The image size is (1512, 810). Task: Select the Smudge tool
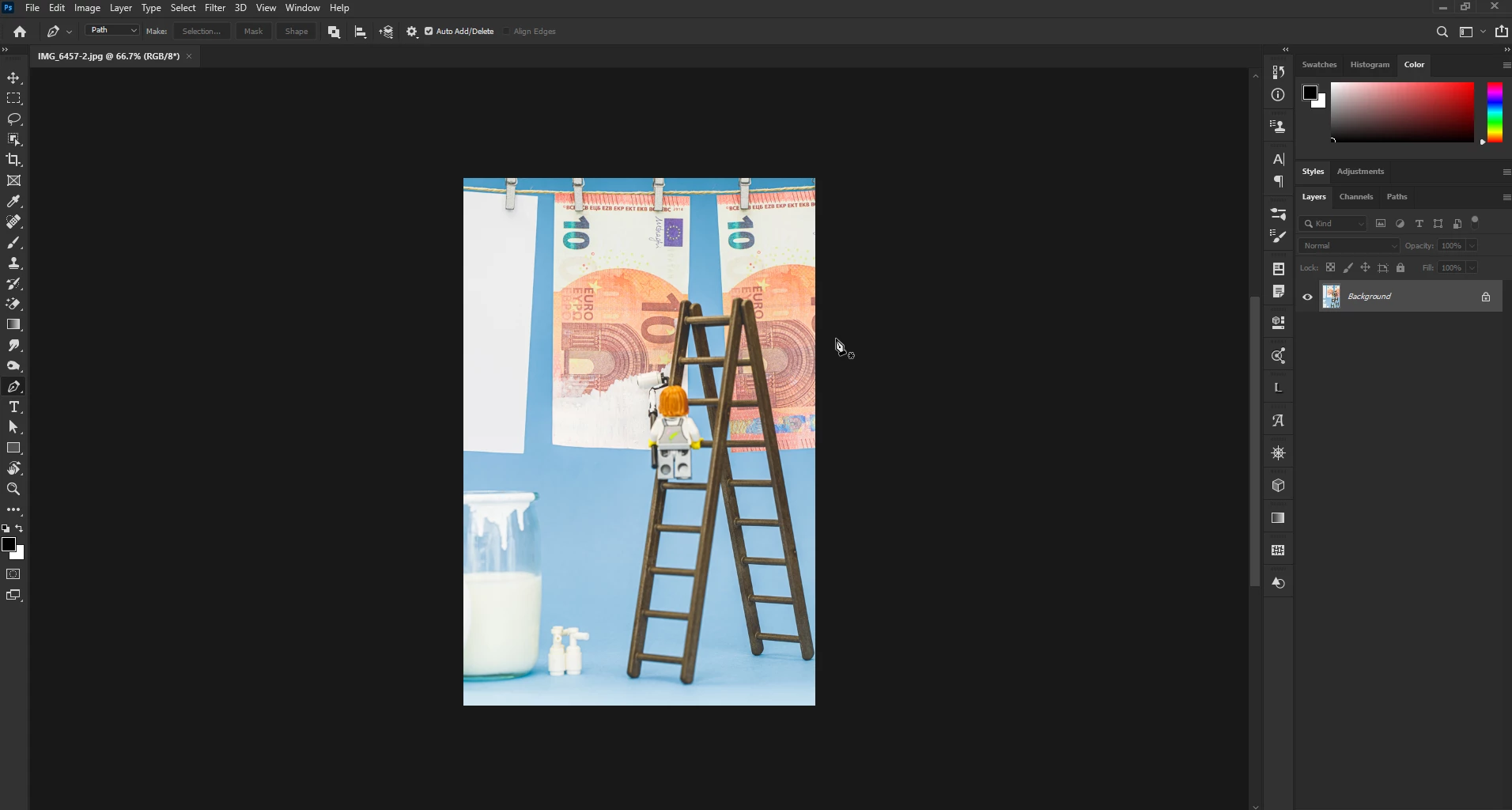click(x=13, y=345)
